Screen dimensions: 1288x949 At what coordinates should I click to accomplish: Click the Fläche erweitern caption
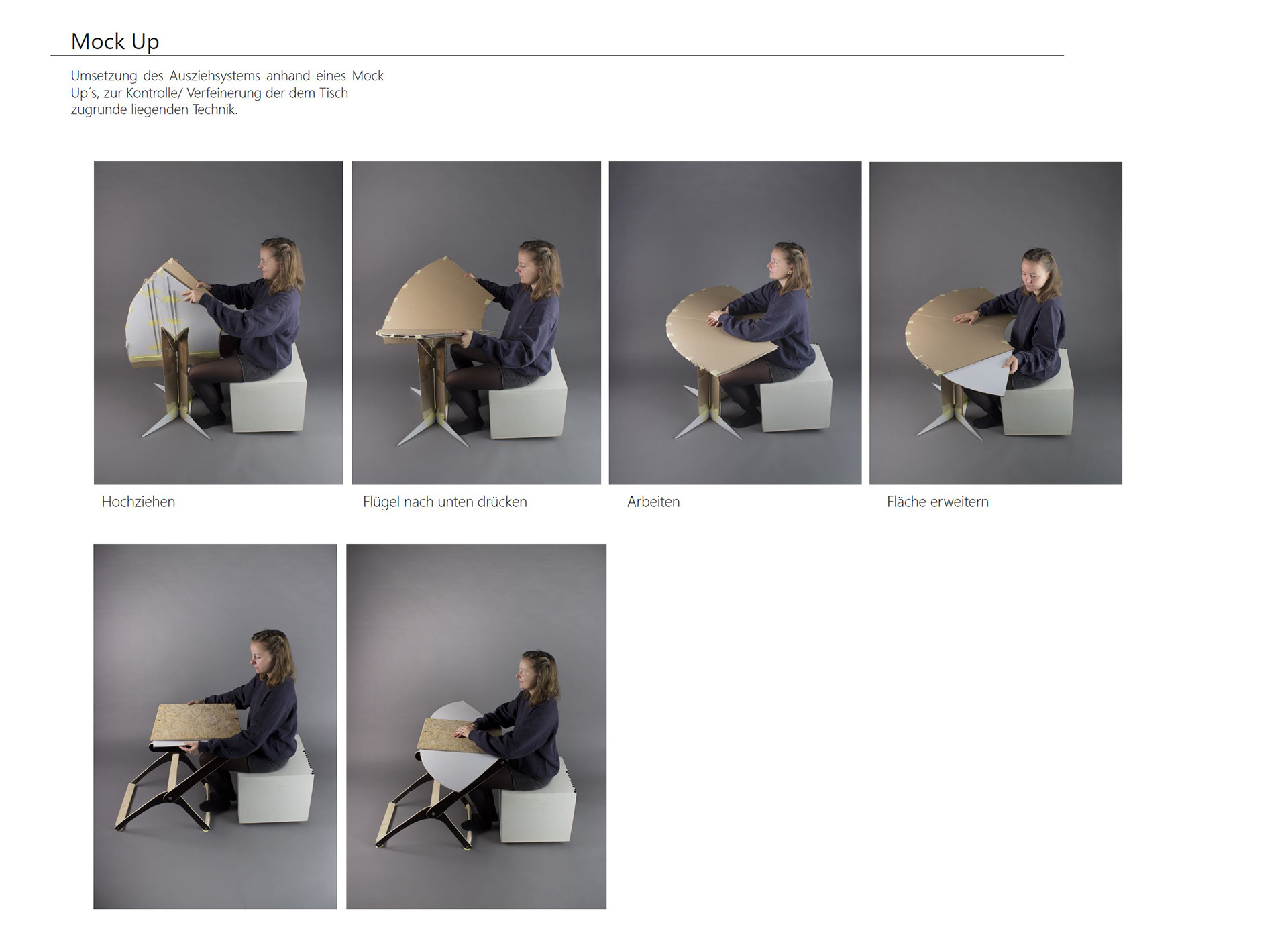click(938, 502)
